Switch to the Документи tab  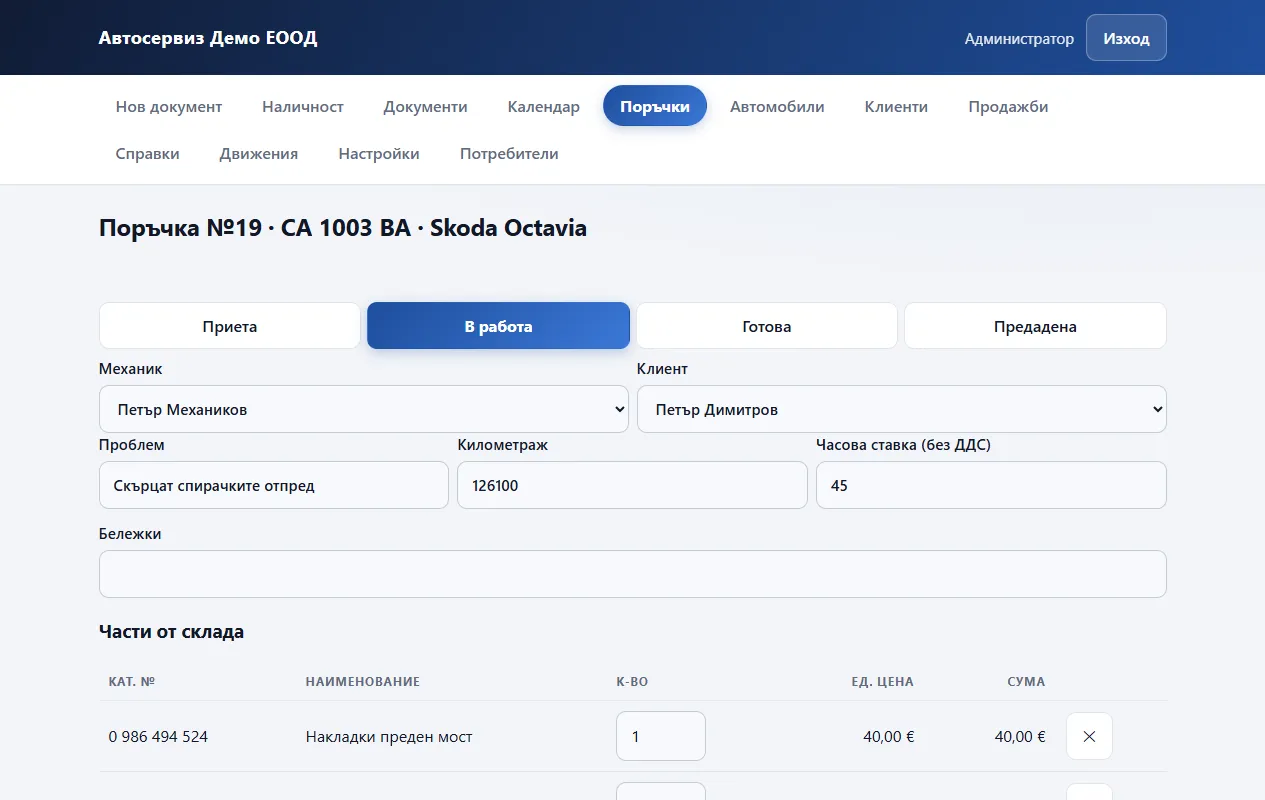coord(426,106)
